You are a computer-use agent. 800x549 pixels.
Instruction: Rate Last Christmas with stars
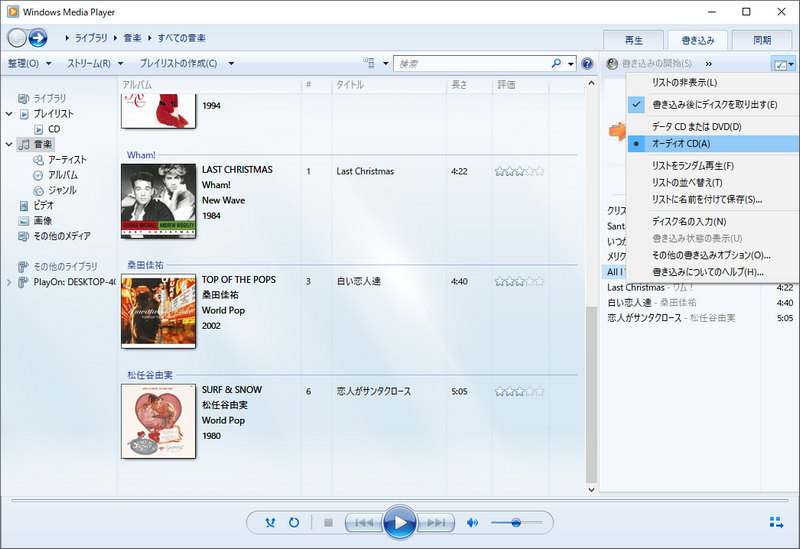519,171
